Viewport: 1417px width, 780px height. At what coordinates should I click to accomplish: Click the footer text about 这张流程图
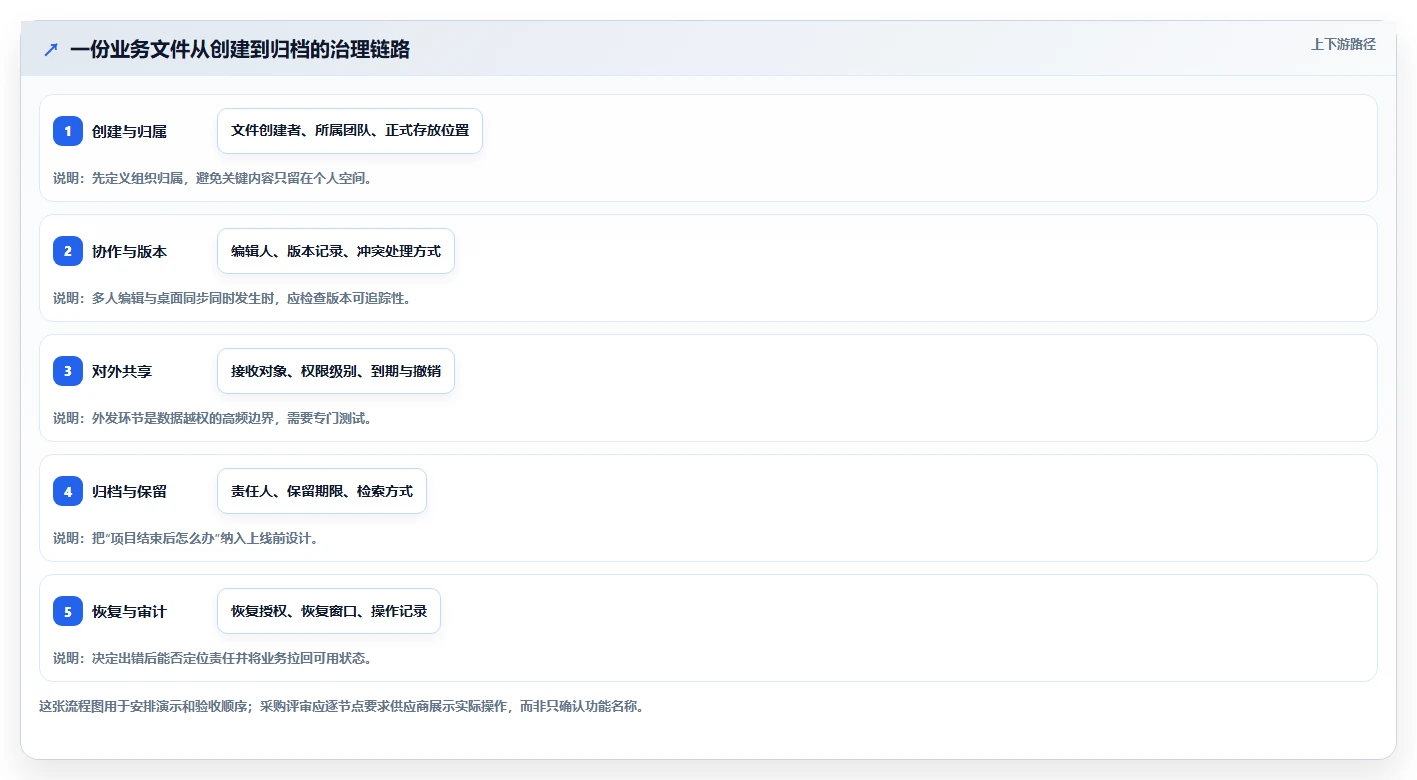coord(341,706)
